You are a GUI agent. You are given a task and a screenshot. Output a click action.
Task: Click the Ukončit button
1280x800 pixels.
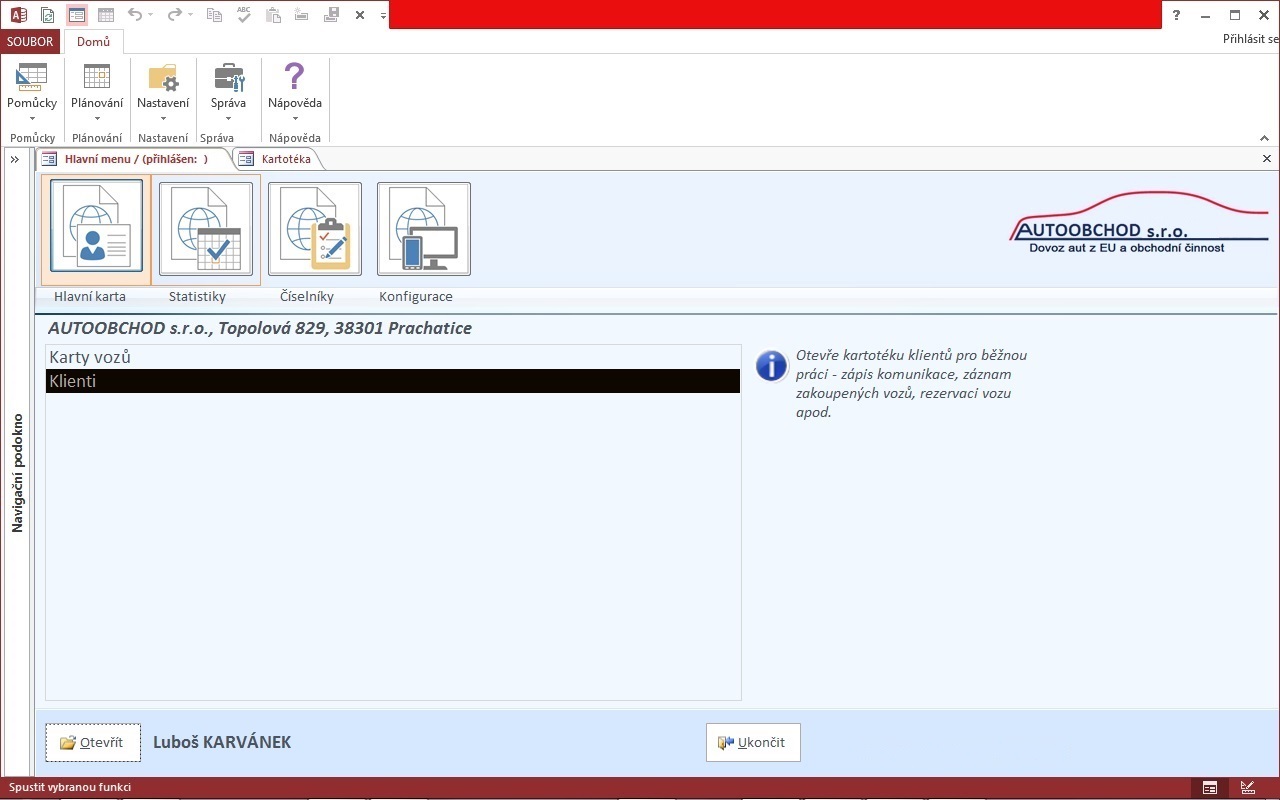tap(753, 743)
